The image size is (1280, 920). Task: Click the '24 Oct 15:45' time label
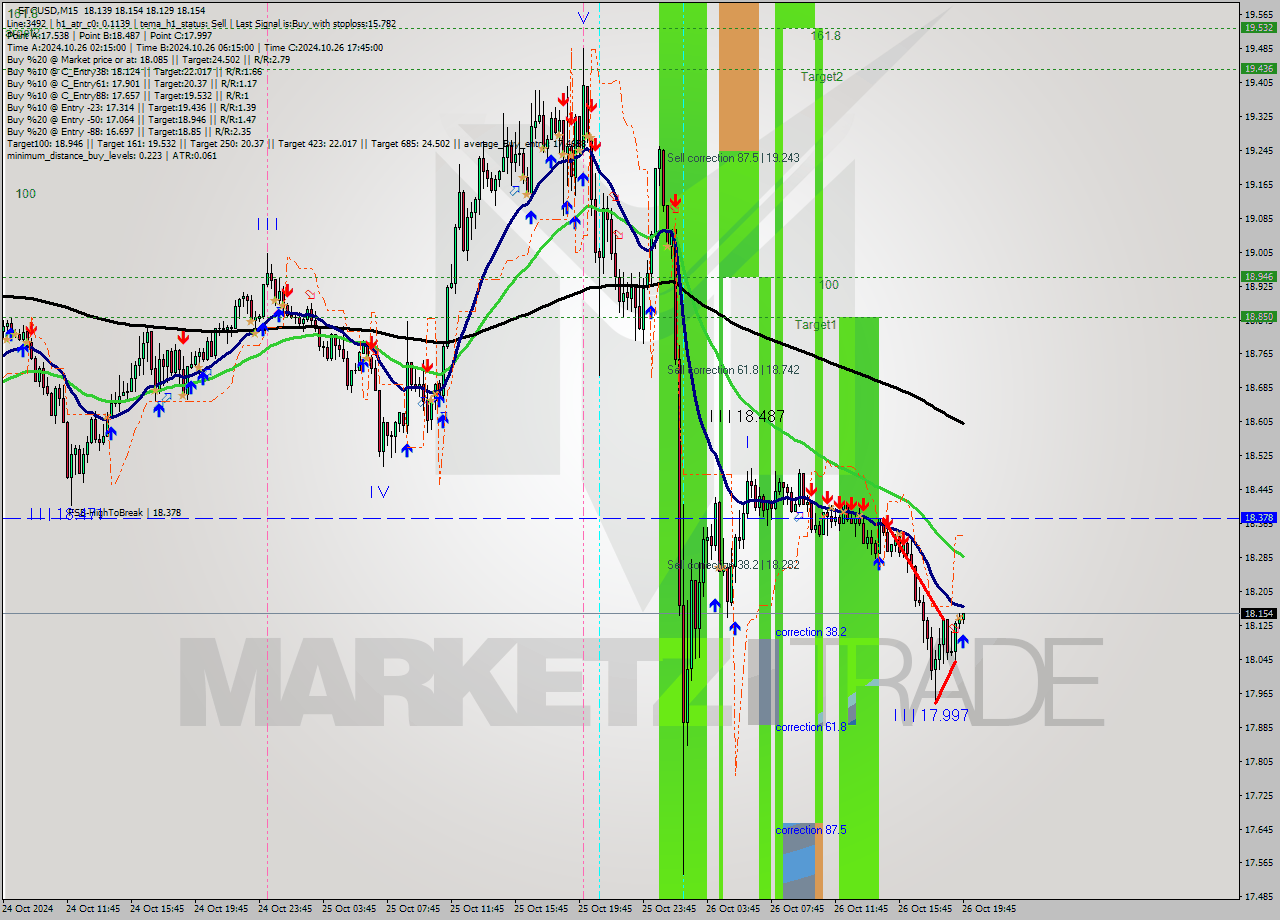(x=157, y=909)
